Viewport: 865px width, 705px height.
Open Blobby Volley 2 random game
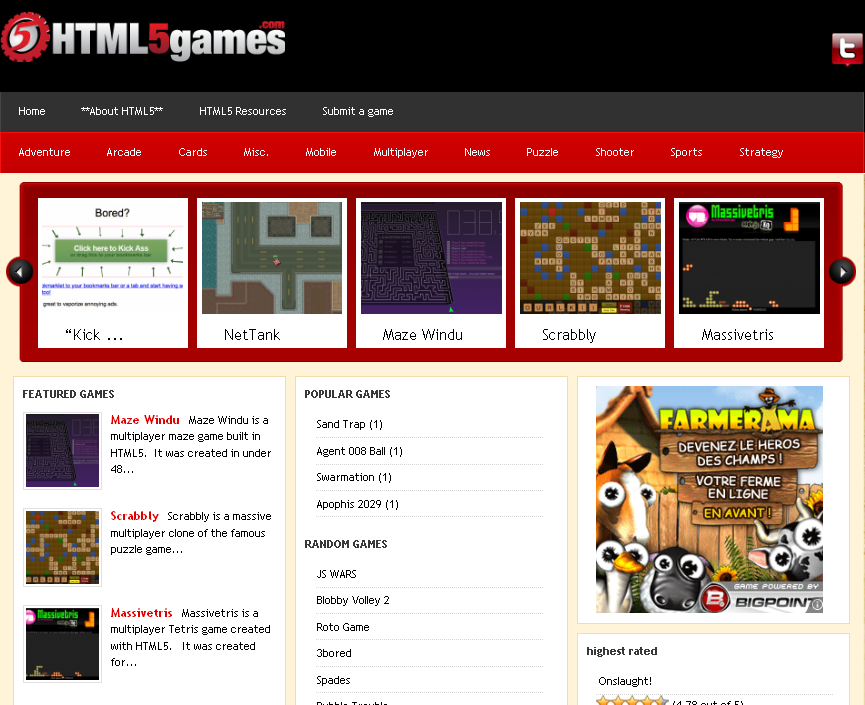pos(353,600)
